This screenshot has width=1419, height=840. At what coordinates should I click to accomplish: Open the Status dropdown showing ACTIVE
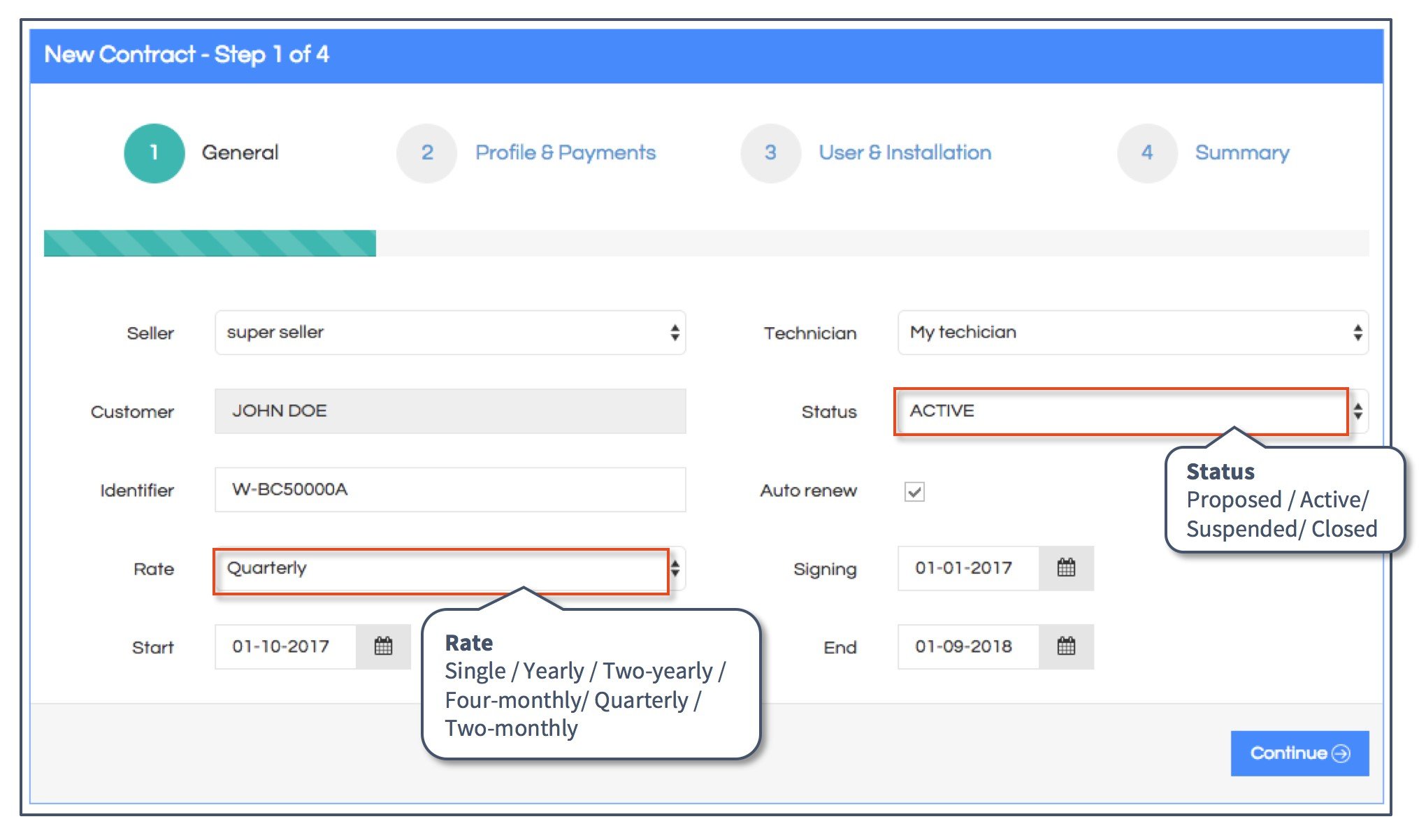tap(1133, 412)
